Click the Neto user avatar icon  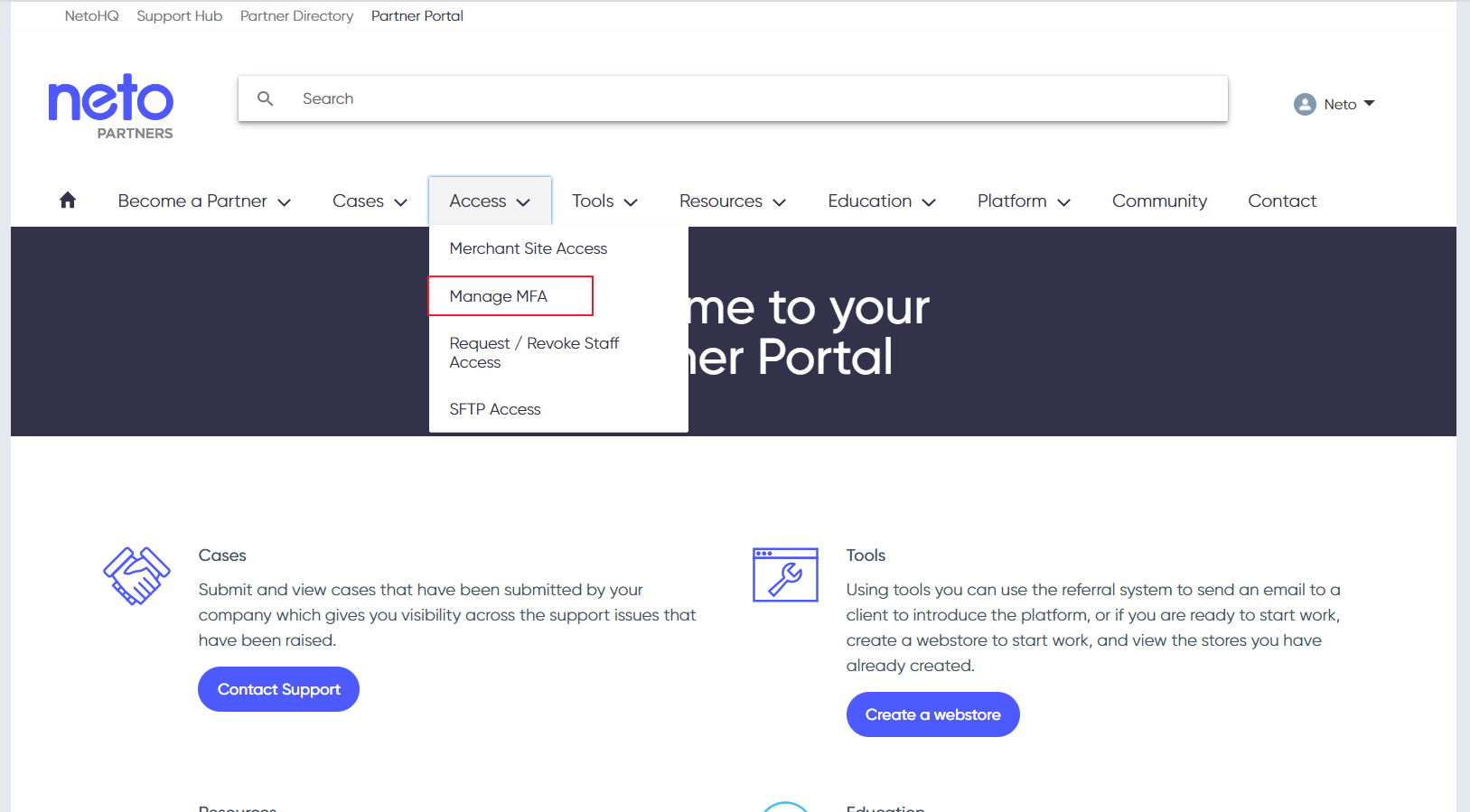1305,104
